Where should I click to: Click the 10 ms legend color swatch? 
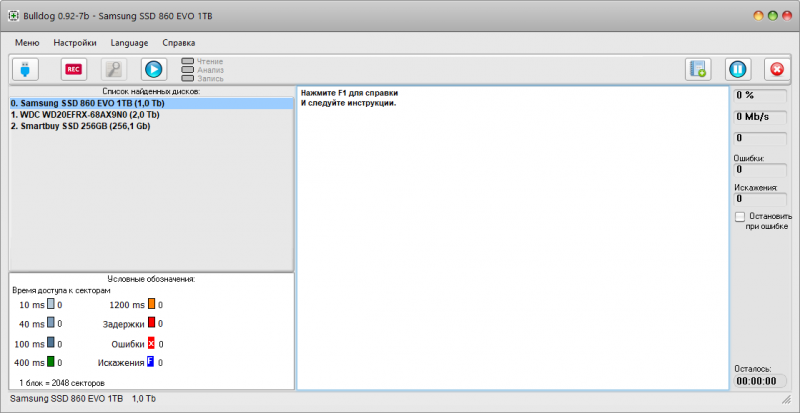[51, 304]
